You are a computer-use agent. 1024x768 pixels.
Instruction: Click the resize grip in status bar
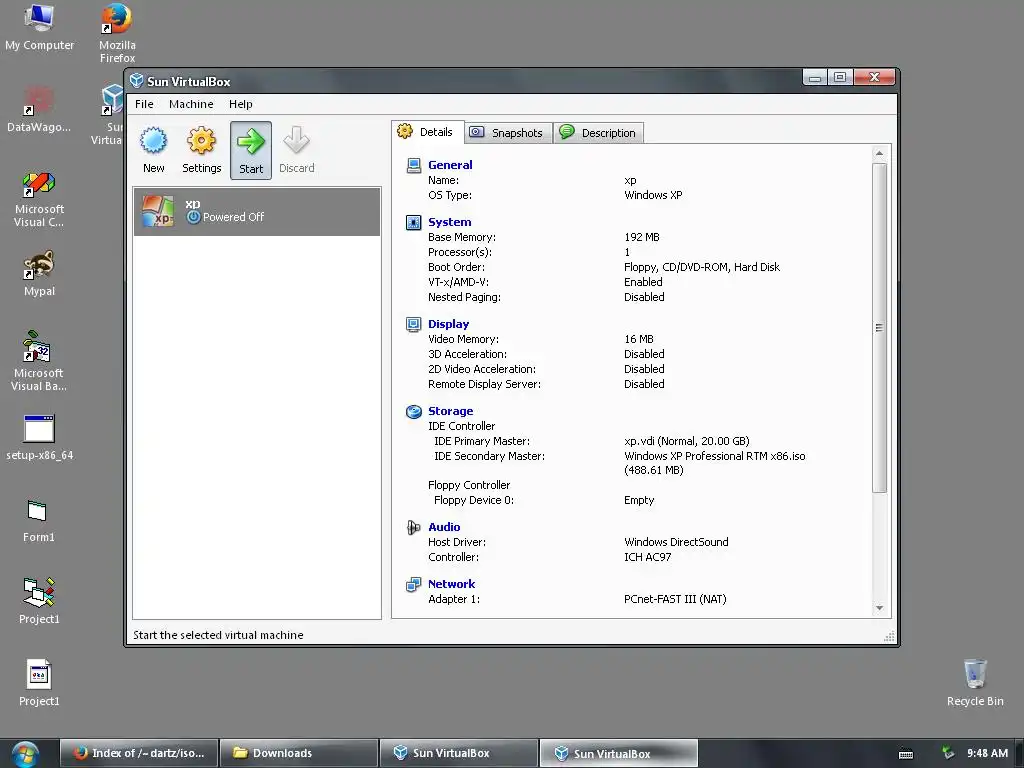[x=889, y=636]
